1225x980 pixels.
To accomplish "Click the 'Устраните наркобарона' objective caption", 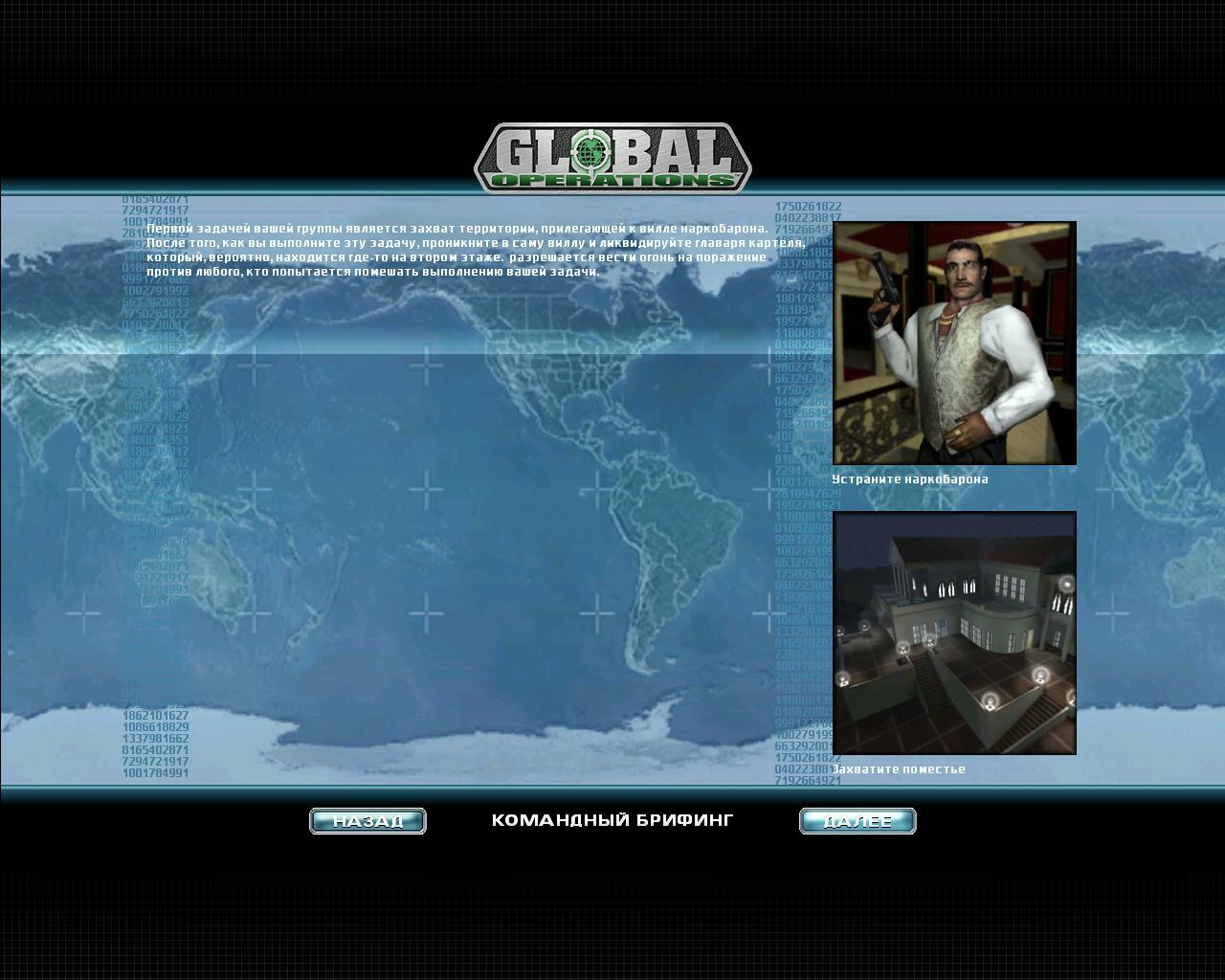I will (x=910, y=479).
